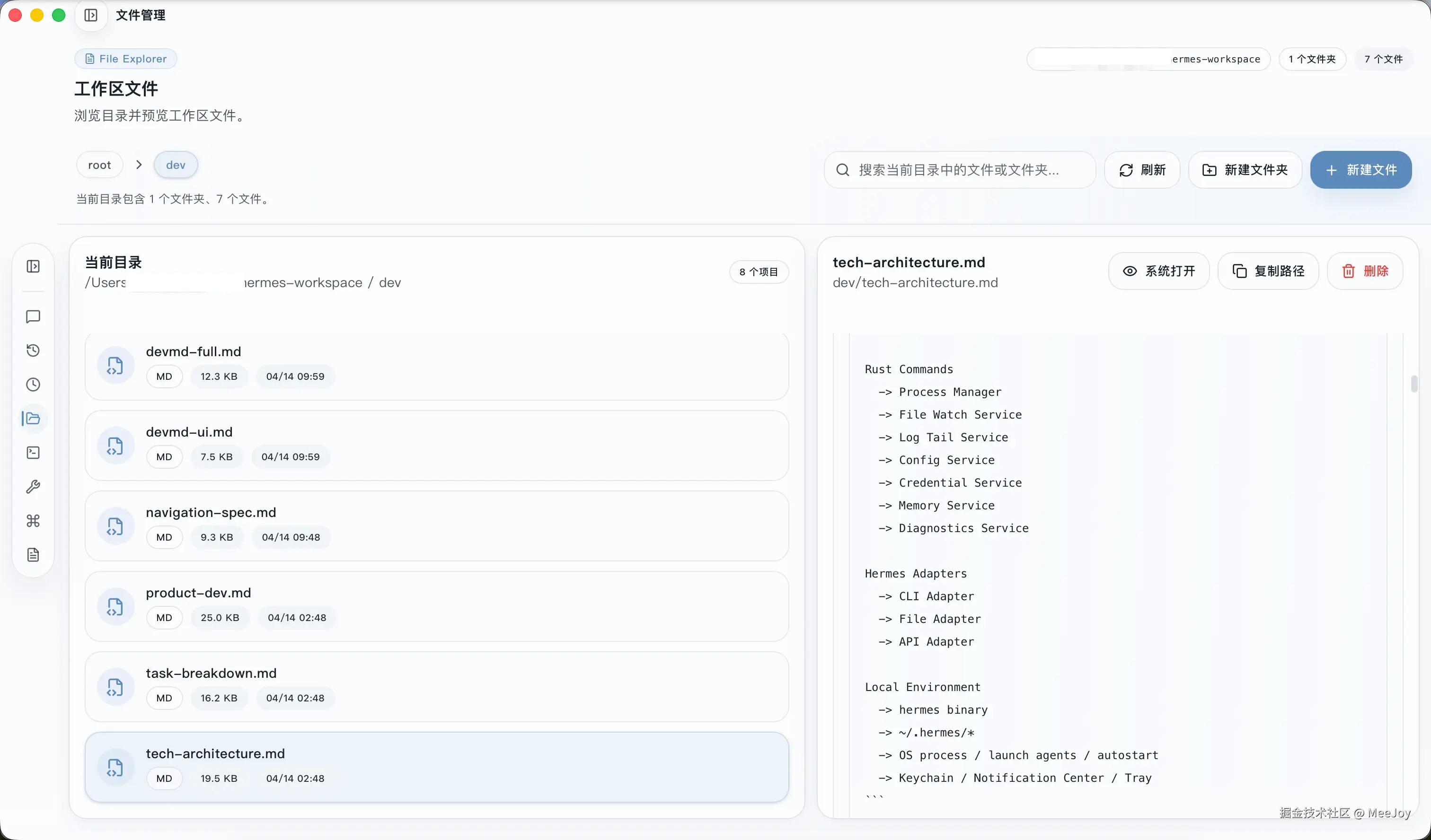Collapse the left sidebar rail icon
1431x840 pixels.
coord(33,266)
